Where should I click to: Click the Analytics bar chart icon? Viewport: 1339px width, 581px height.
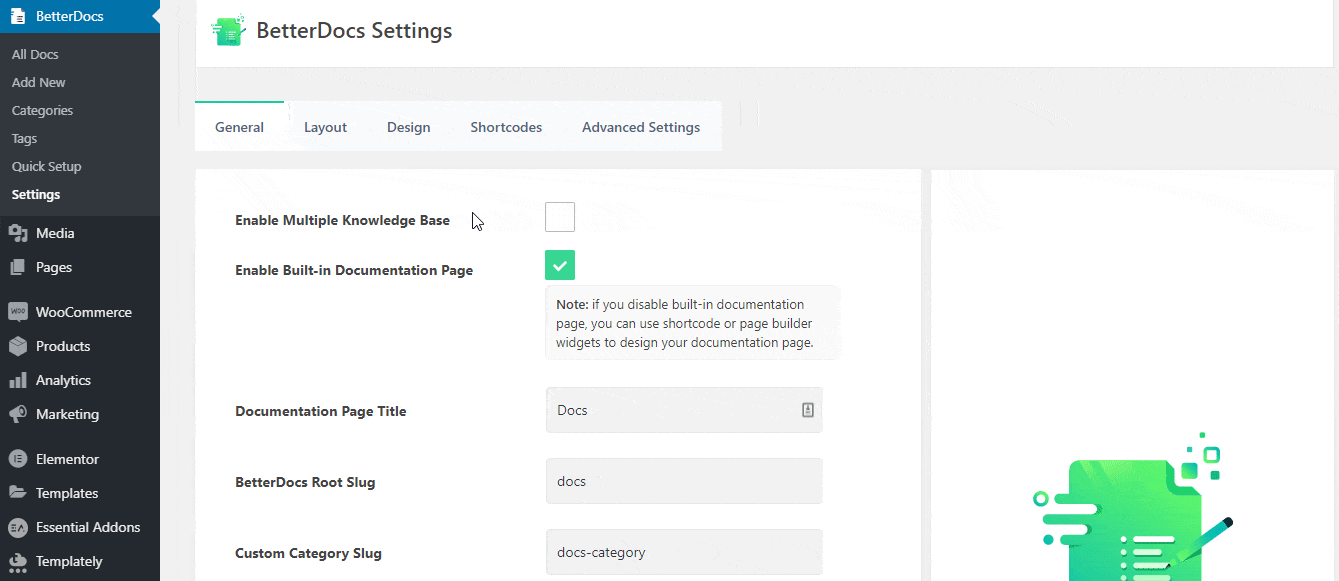[x=18, y=380]
